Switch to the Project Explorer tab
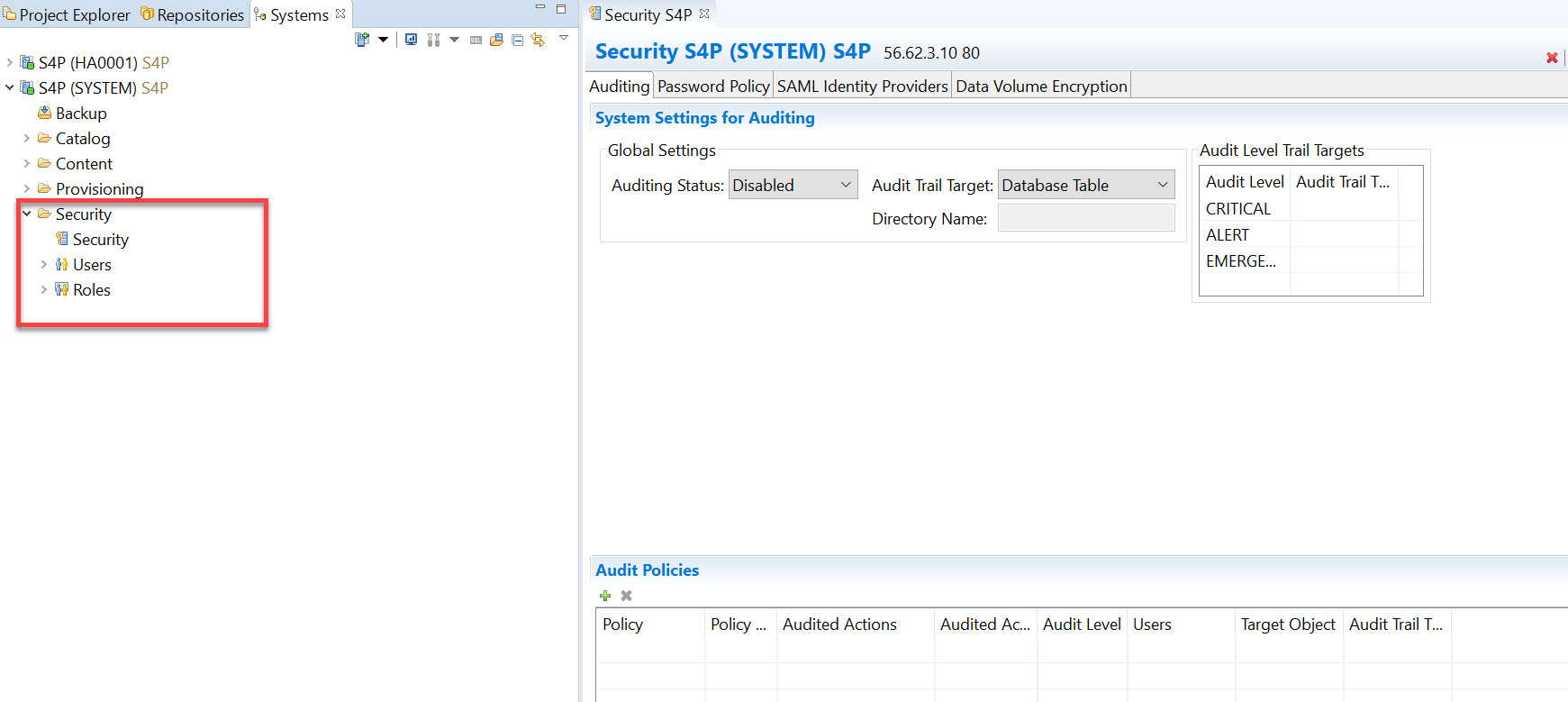1568x702 pixels. [x=68, y=14]
